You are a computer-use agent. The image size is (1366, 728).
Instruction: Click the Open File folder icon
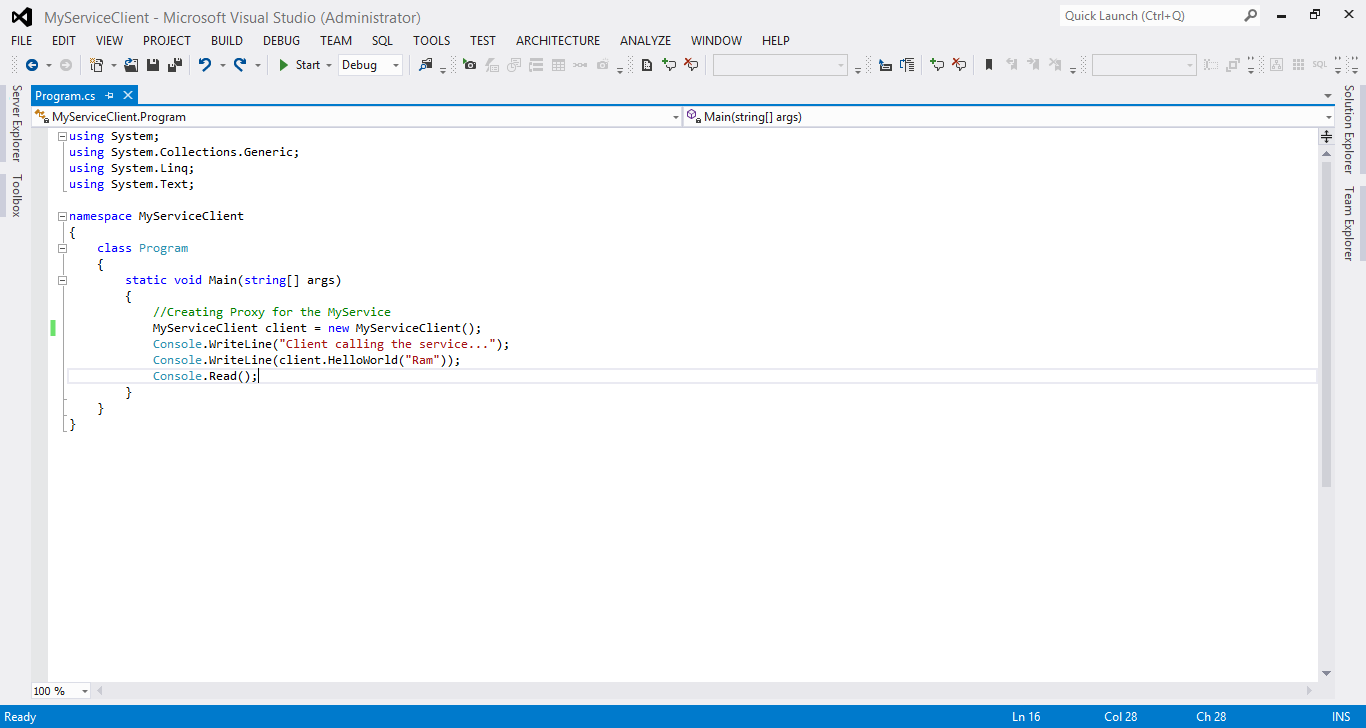pyautogui.click(x=131, y=65)
